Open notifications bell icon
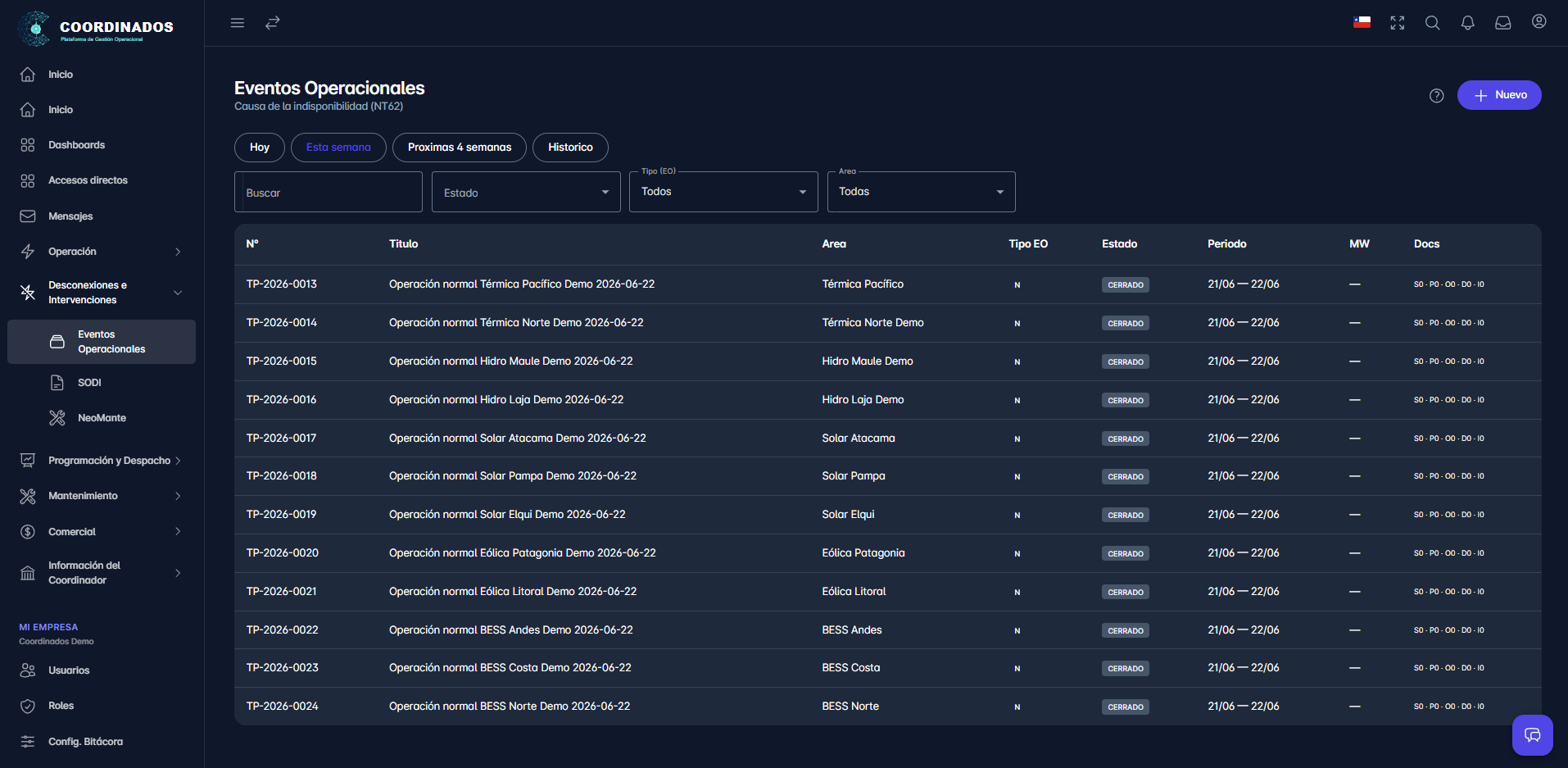This screenshot has width=1568, height=768. pos(1468,23)
